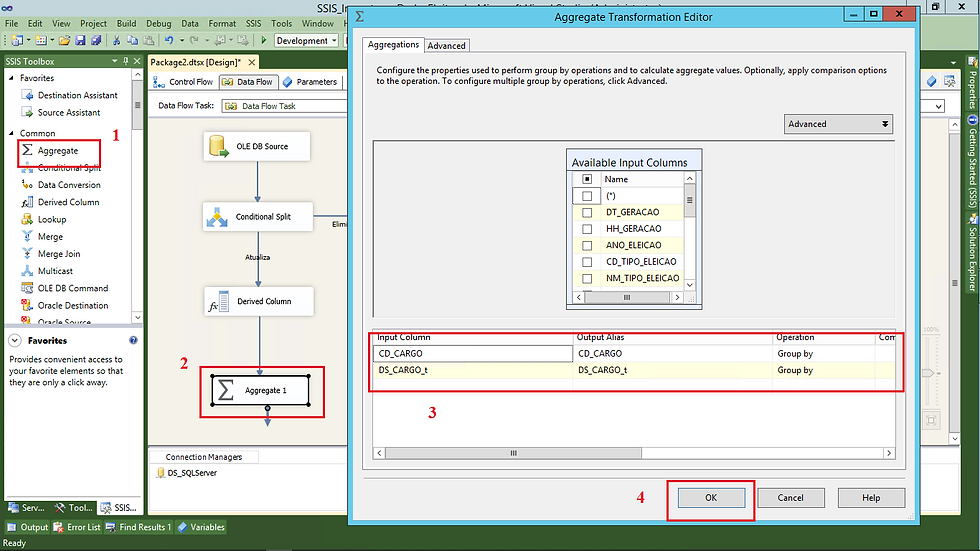Collapse the Favorites group in toolbox

[x=11, y=78]
